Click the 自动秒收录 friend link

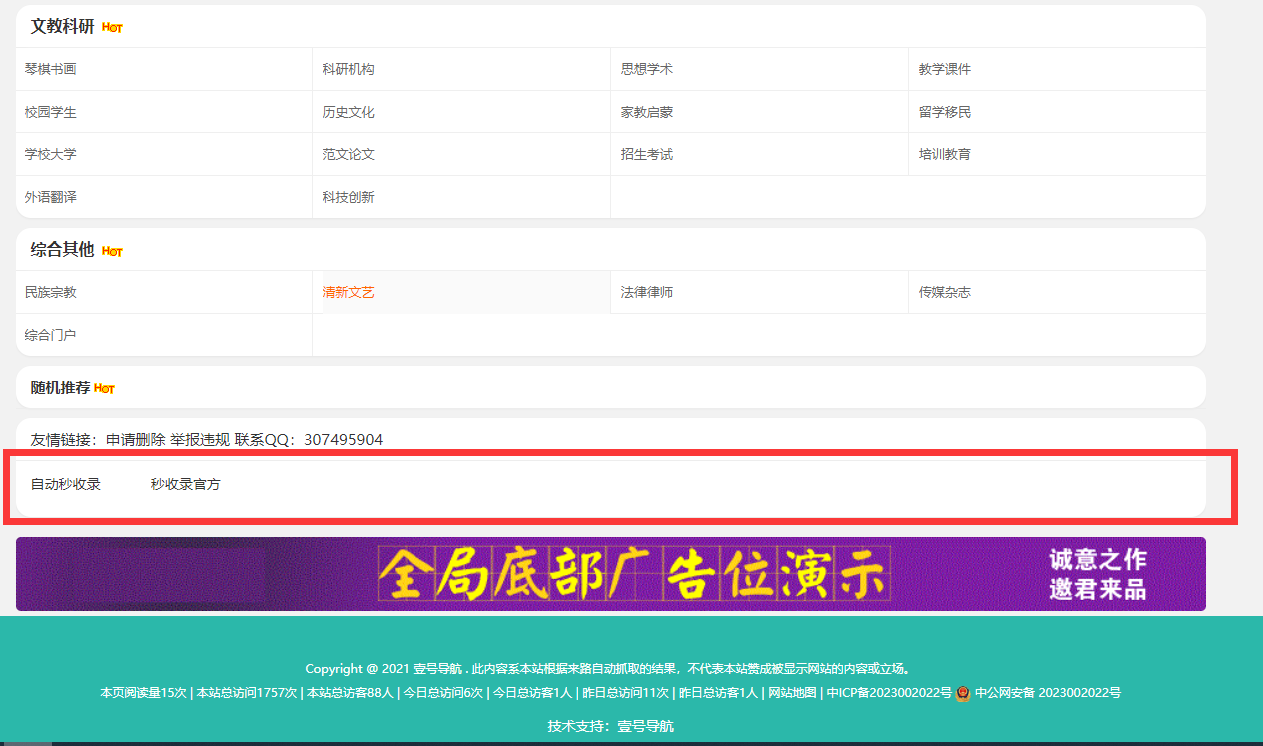[x=66, y=485]
